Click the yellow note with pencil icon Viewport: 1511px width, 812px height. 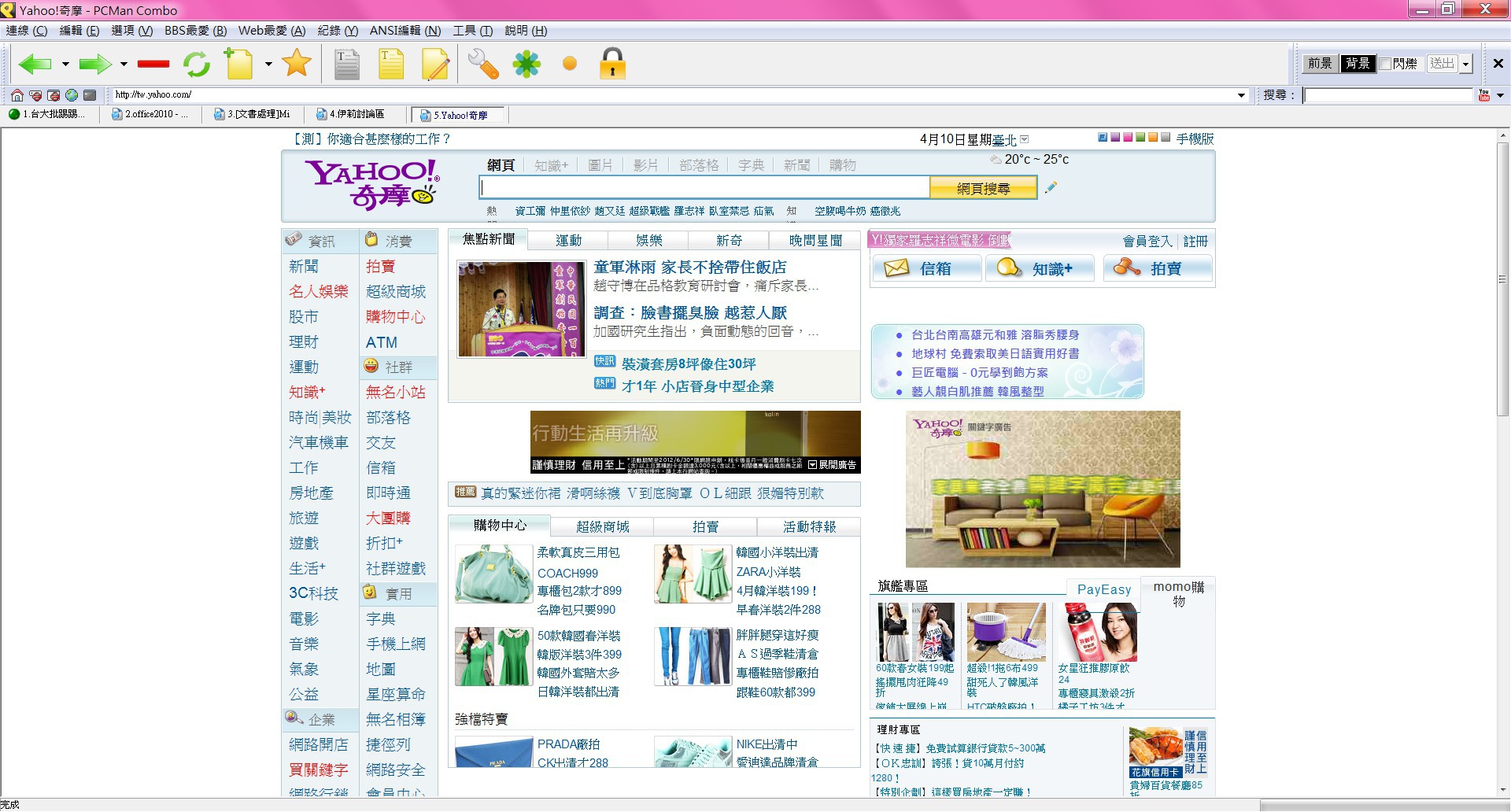(x=435, y=64)
